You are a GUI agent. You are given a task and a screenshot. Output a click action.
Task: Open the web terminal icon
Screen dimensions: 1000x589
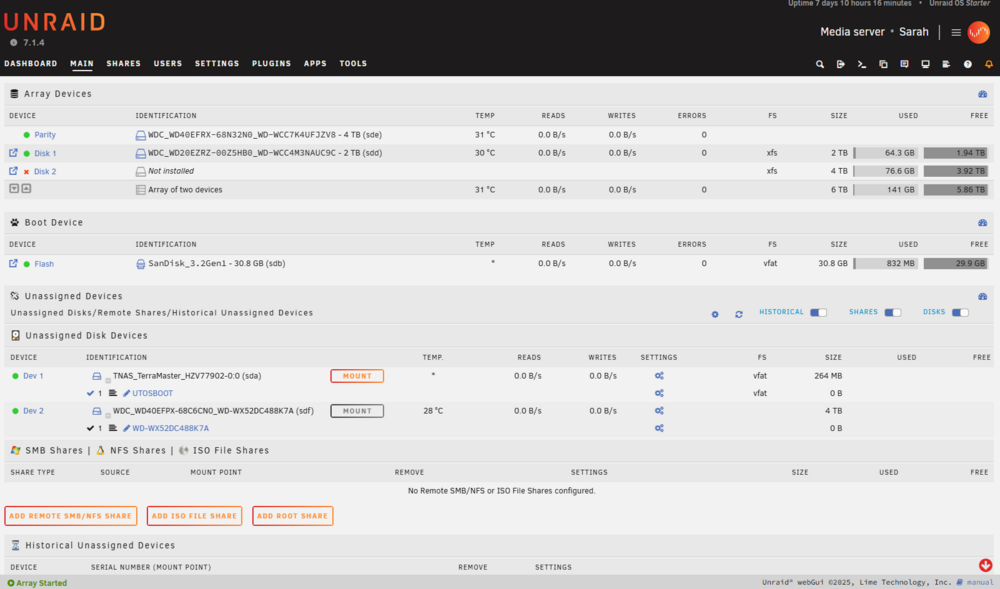click(862, 64)
